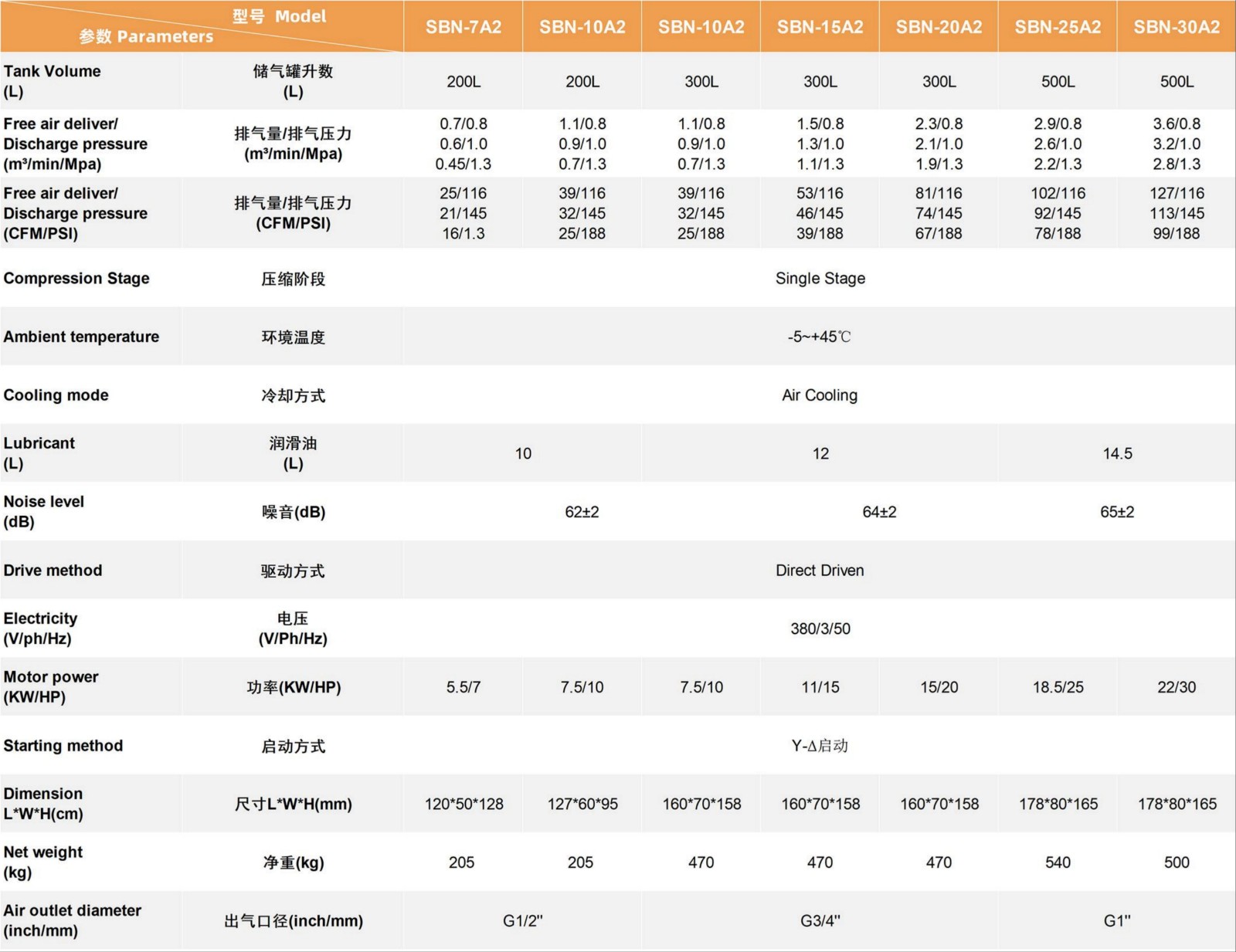Select the '出气口径(inch/mm)' Chinese label
This screenshot has height=952, width=1236.
tap(294, 920)
